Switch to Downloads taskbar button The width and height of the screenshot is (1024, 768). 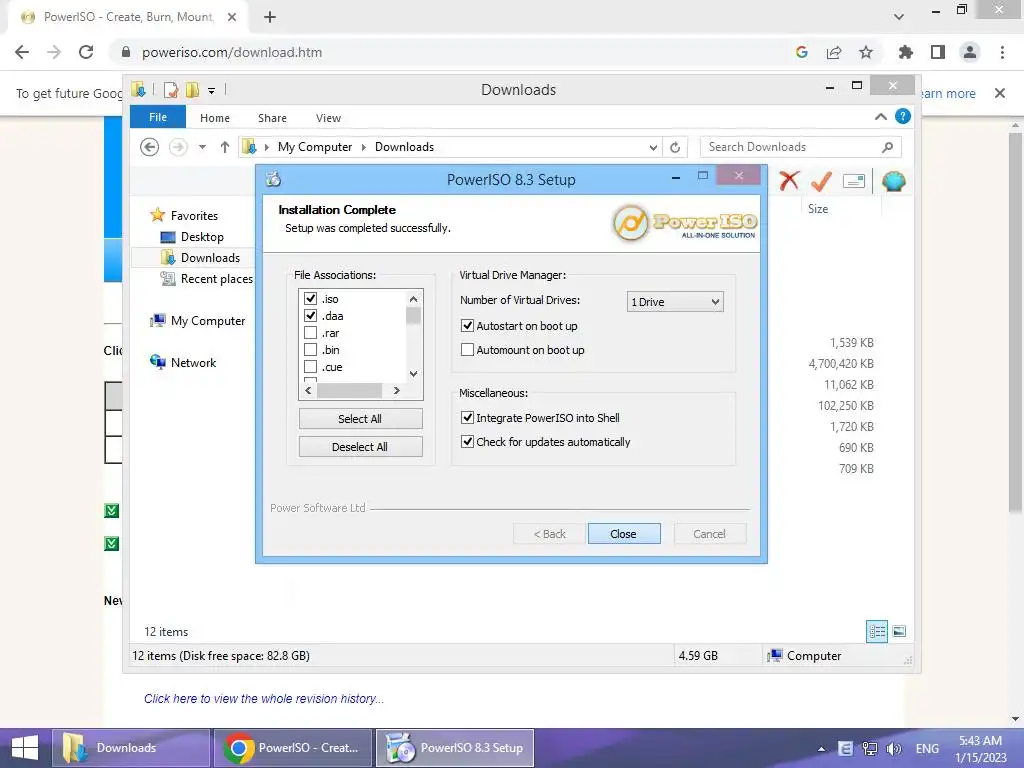pos(131,748)
